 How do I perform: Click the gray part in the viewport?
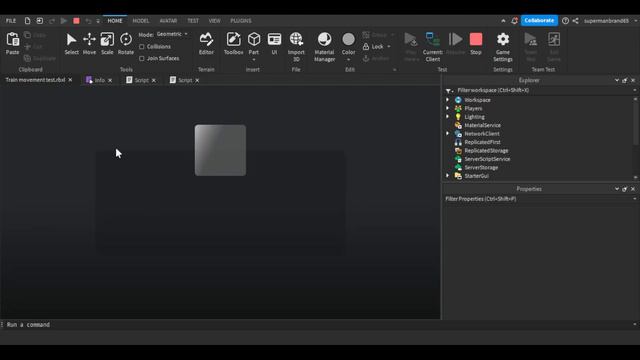click(x=220, y=150)
